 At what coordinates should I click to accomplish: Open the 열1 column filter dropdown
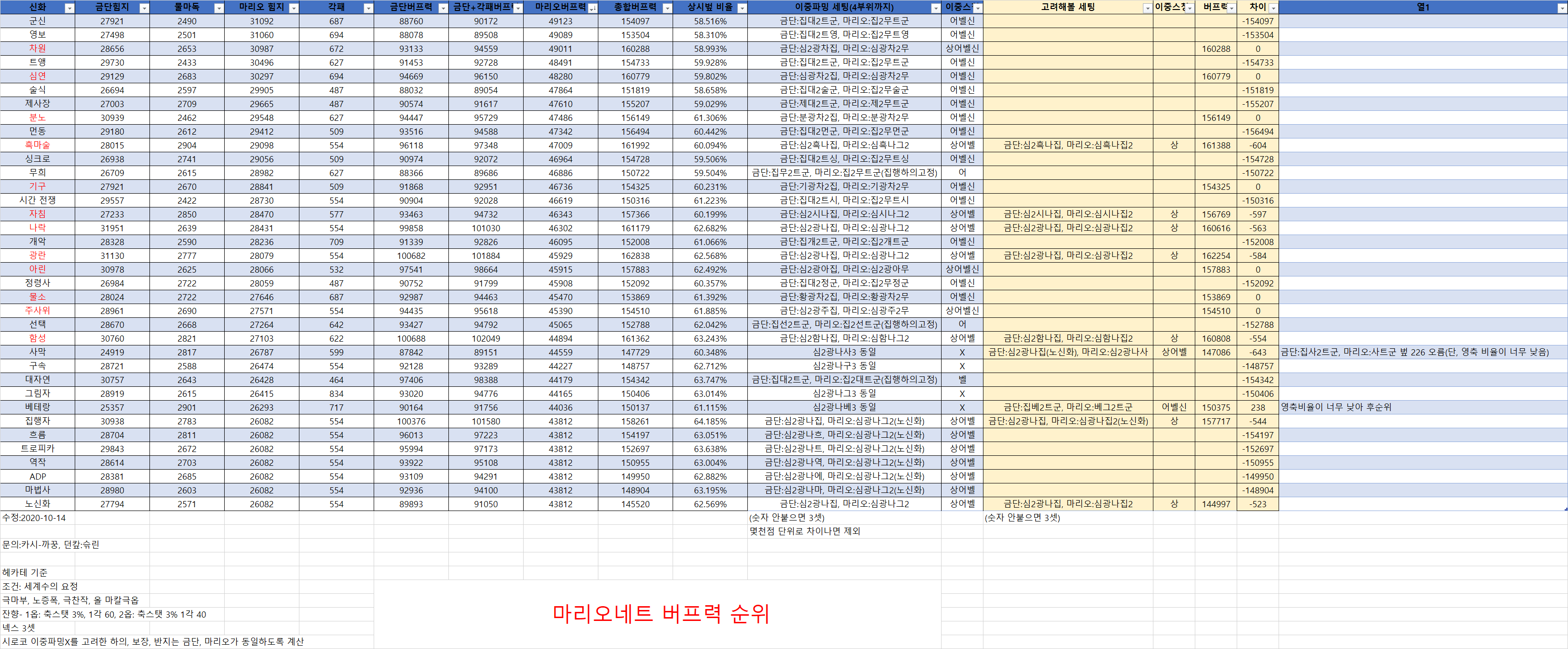click(x=1562, y=8)
